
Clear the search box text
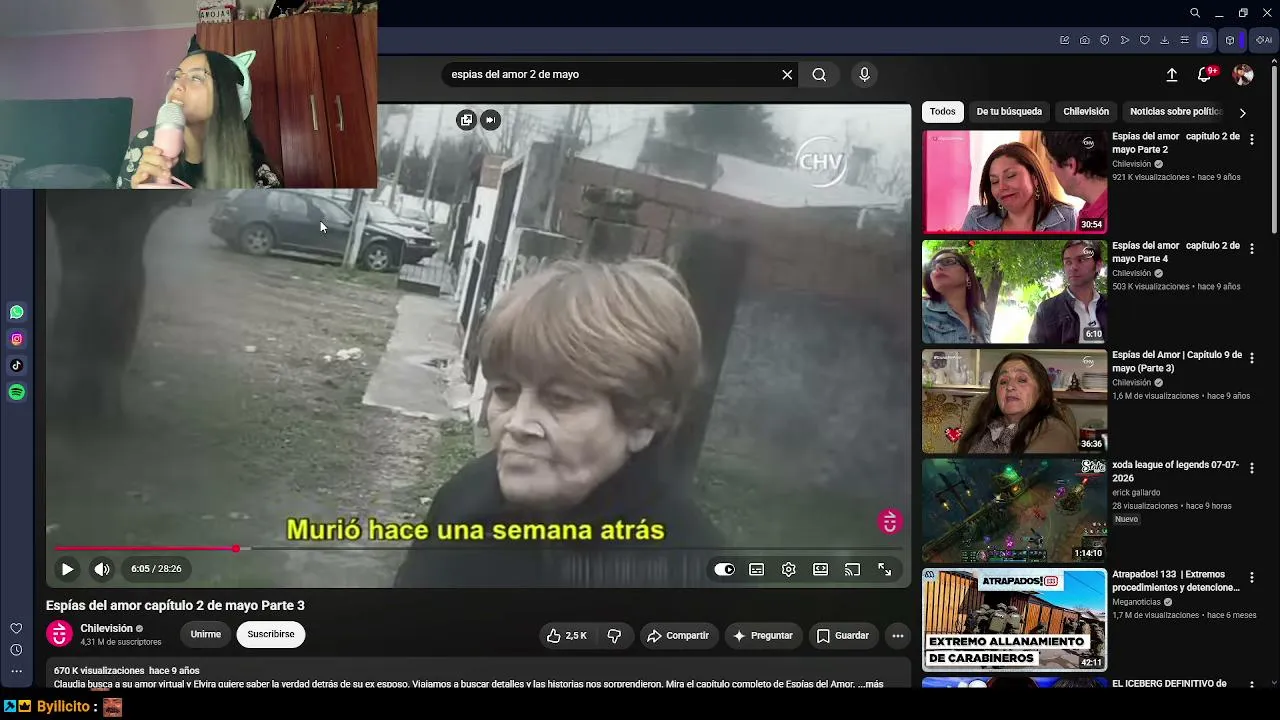pyautogui.click(x=787, y=74)
